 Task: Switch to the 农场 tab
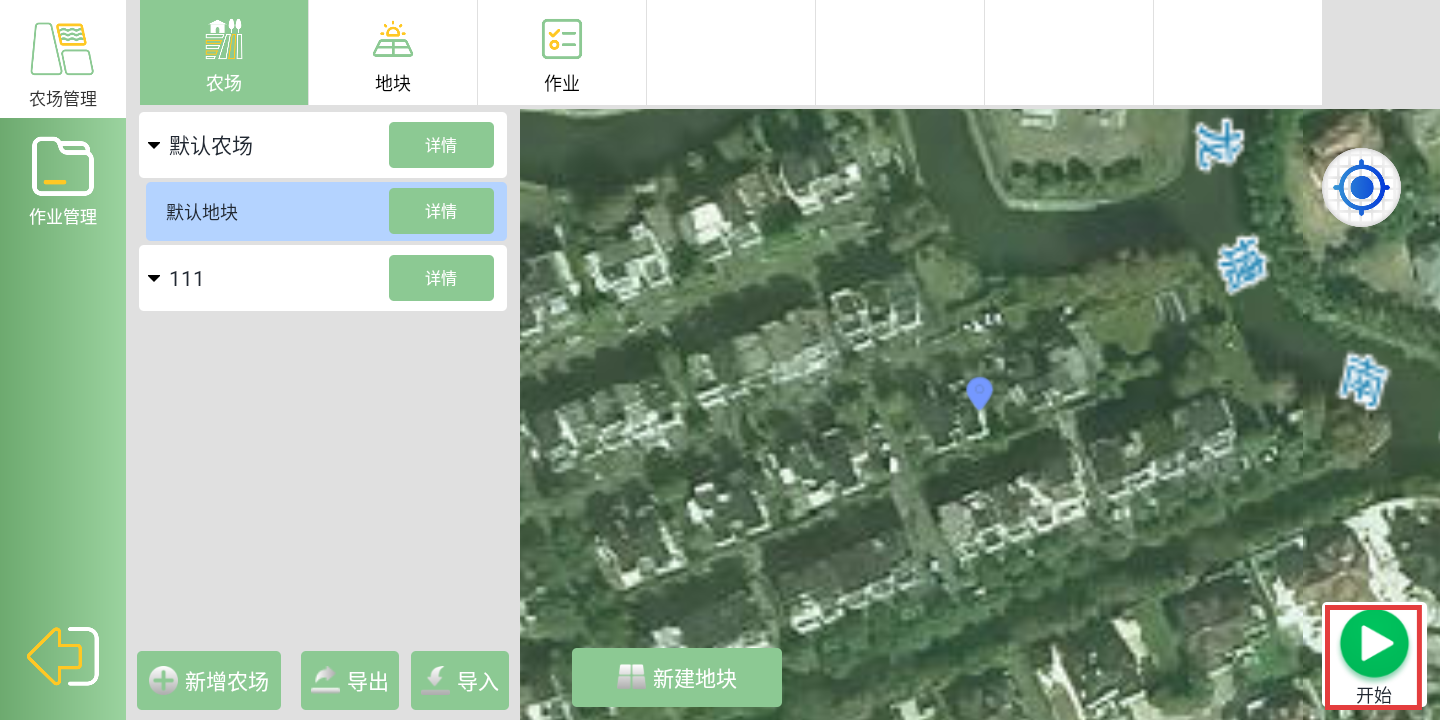coord(224,54)
